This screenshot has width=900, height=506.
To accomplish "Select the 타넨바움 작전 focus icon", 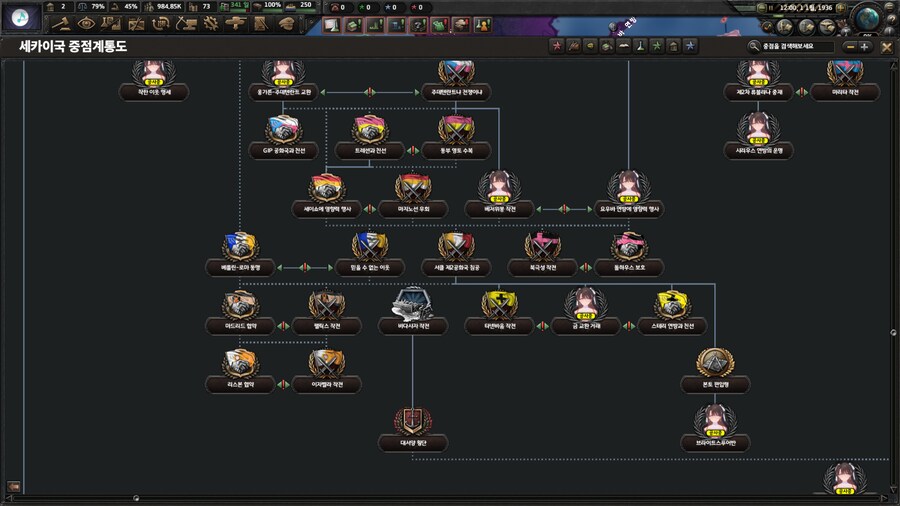I will point(499,303).
